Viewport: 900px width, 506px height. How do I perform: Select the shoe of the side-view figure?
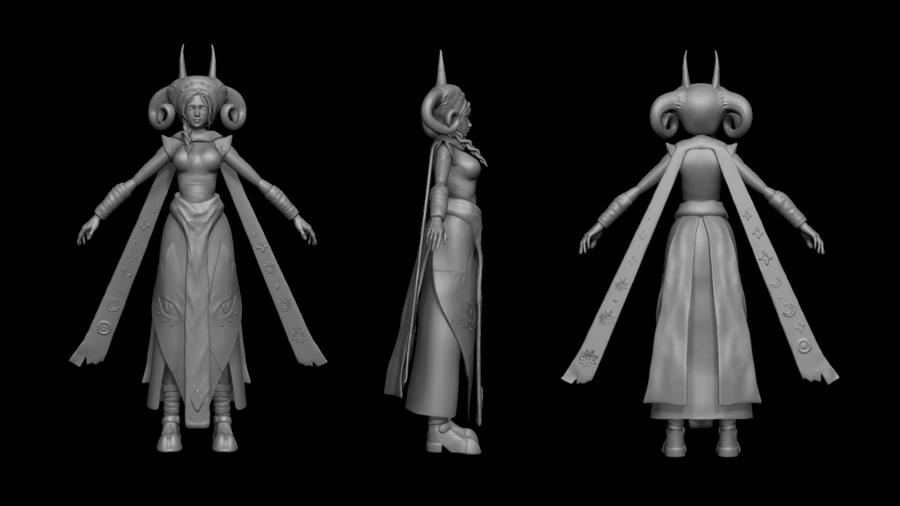453,437
